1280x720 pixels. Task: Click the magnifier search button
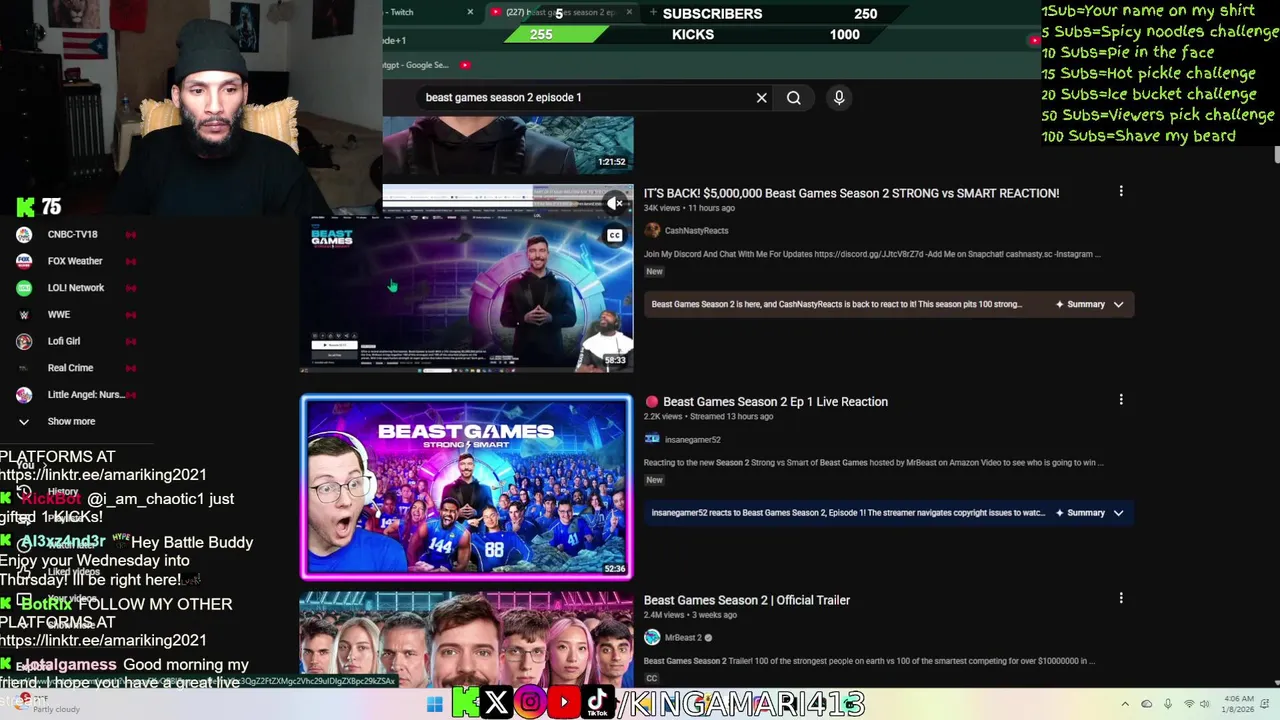[794, 98]
